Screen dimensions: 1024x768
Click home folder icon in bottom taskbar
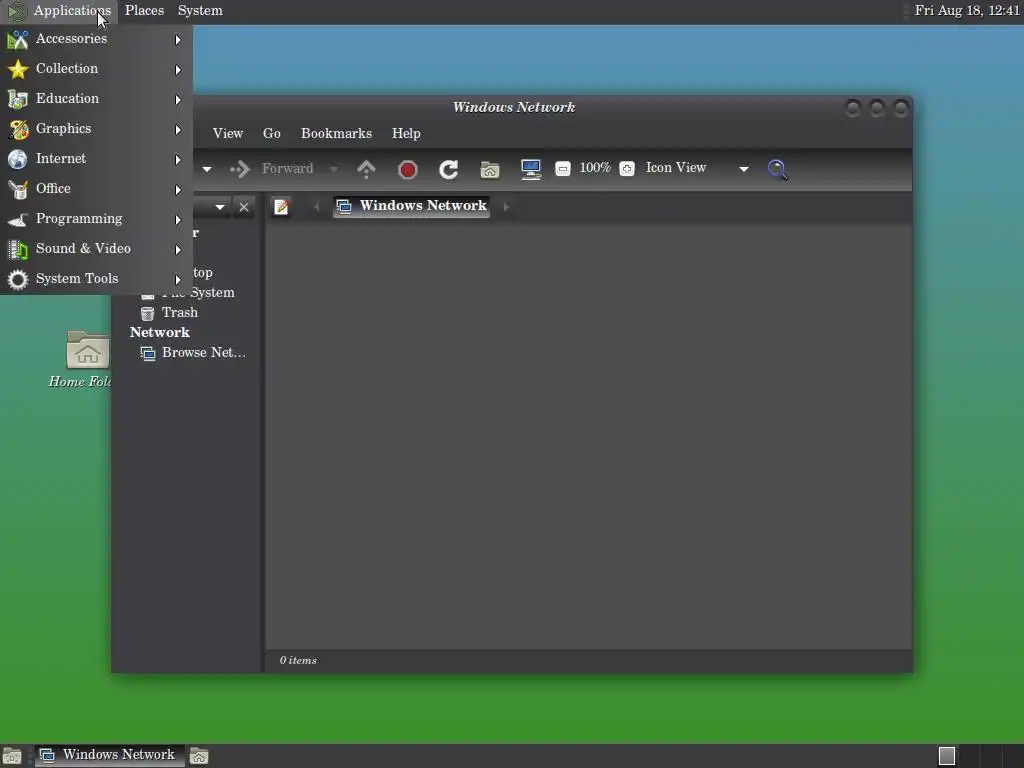(x=199, y=756)
